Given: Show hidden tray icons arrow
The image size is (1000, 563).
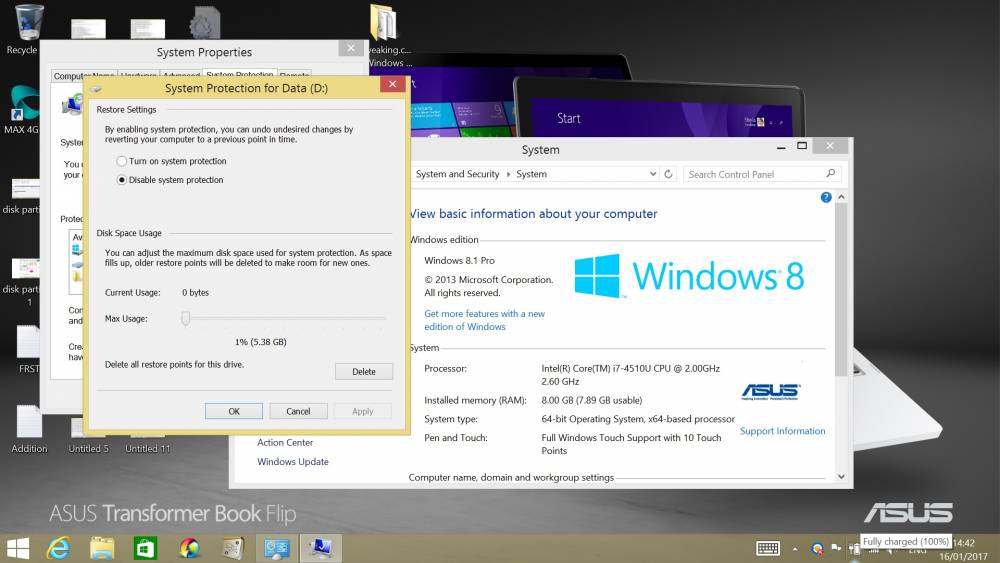Looking at the screenshot, I should pyautogui.click(x=795, y=549).
